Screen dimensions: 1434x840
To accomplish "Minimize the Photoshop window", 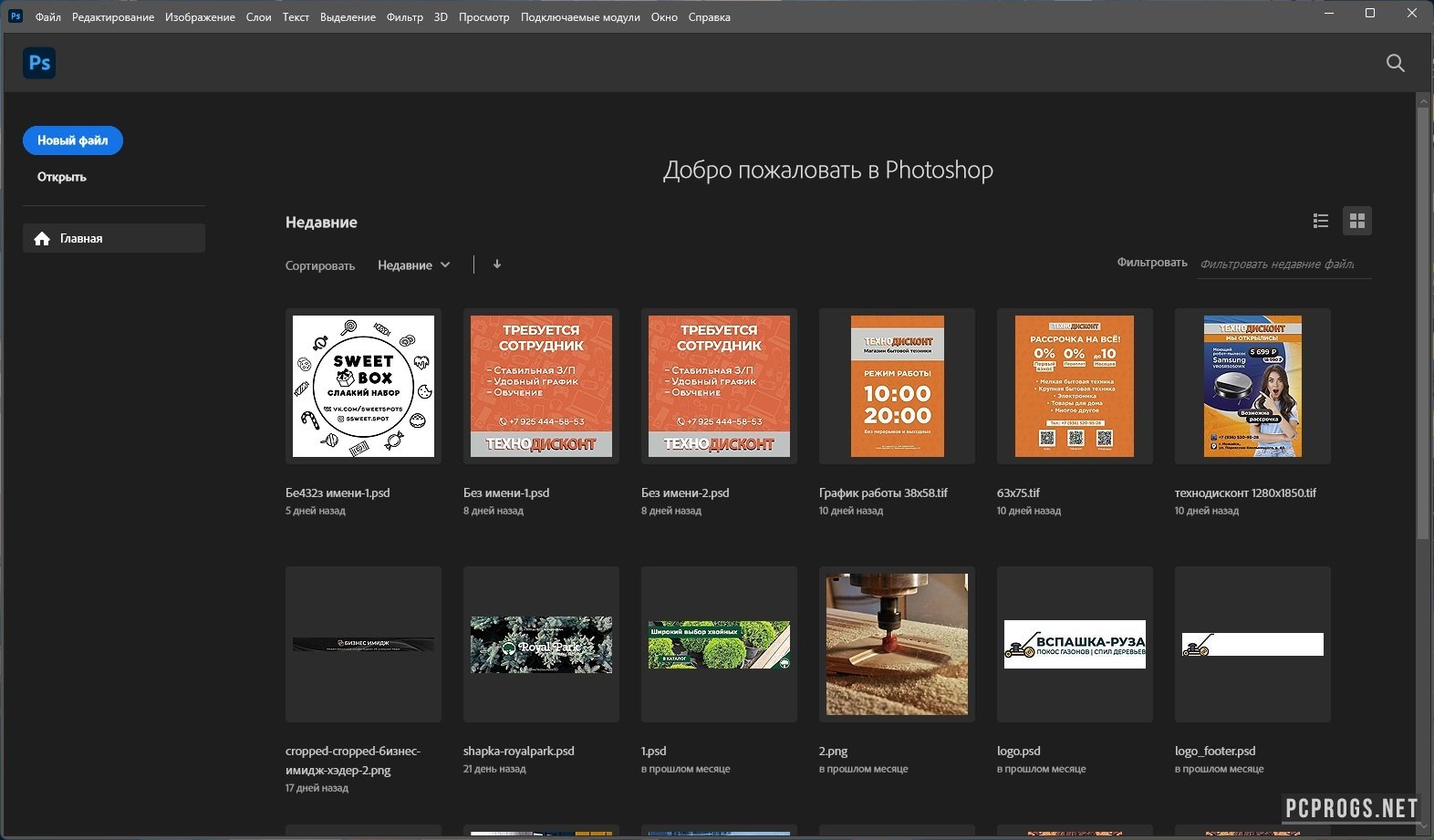I will coord(1327,14).
